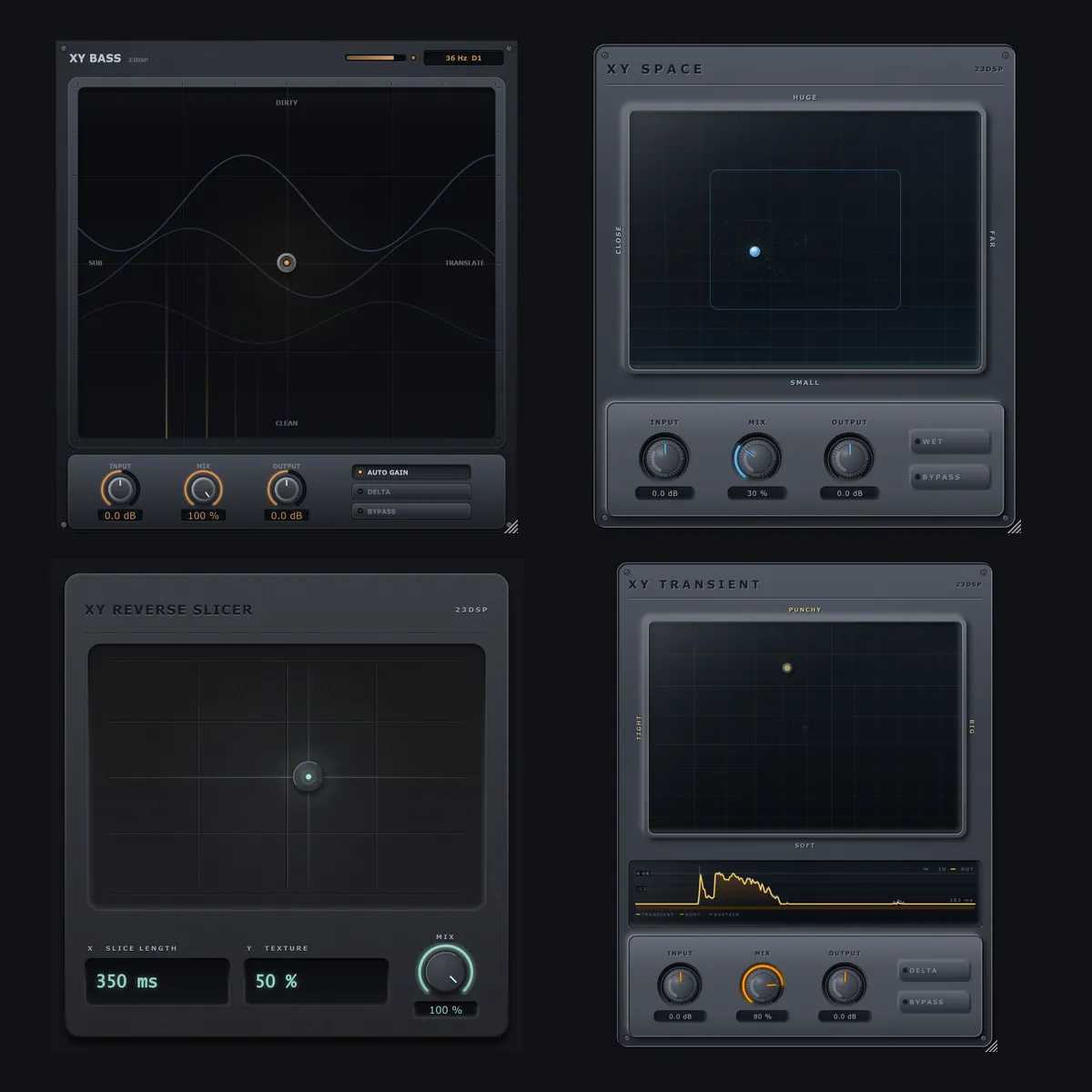The width and height of the screenshot is (1092, 1092).
Task: Click the XY Transient resize corner grip
Action: [x=992, y=1046]
